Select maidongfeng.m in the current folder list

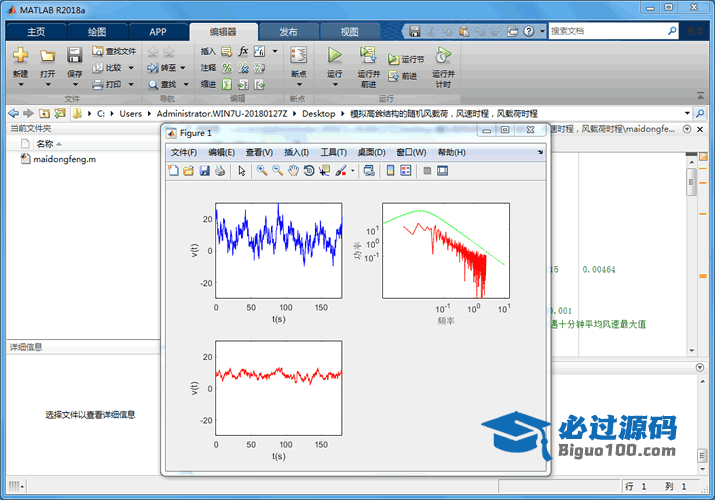(59, 159)
